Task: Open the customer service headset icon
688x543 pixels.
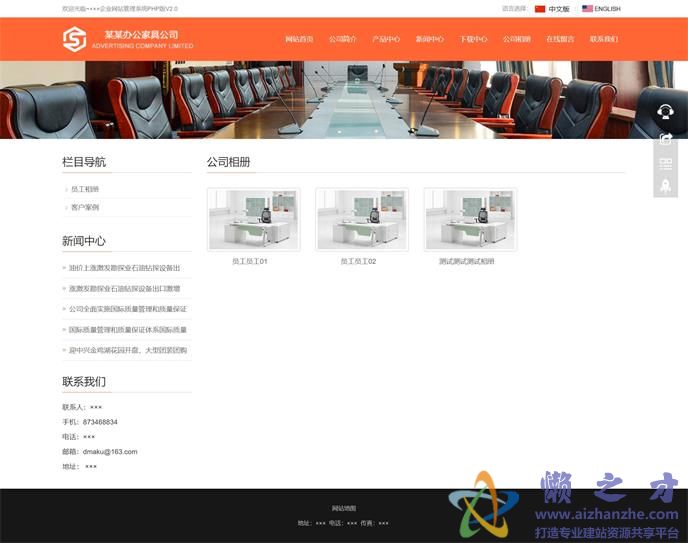Action: click(x=665, y=112)
